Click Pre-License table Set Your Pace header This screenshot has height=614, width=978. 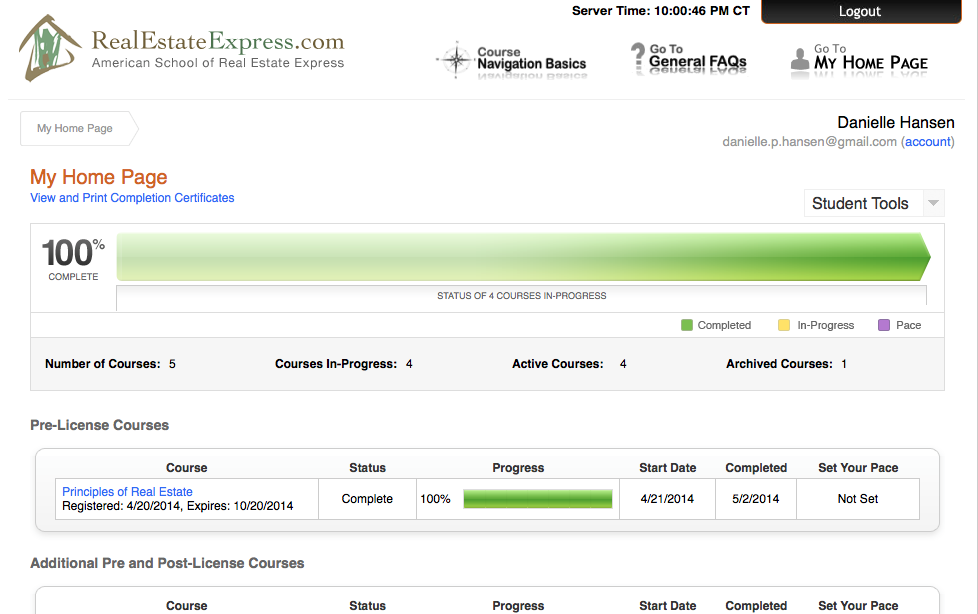click(x=858, y=467)
